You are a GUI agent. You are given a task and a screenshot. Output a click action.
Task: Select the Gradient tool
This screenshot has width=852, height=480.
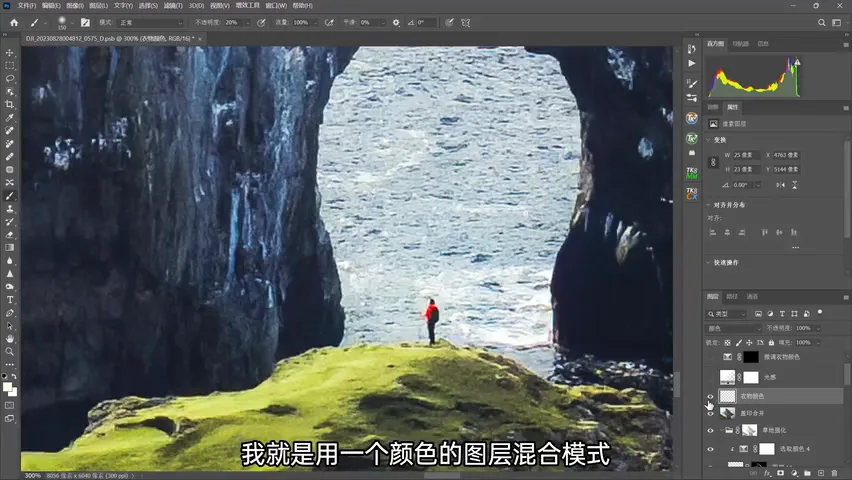tap(10, 248)
